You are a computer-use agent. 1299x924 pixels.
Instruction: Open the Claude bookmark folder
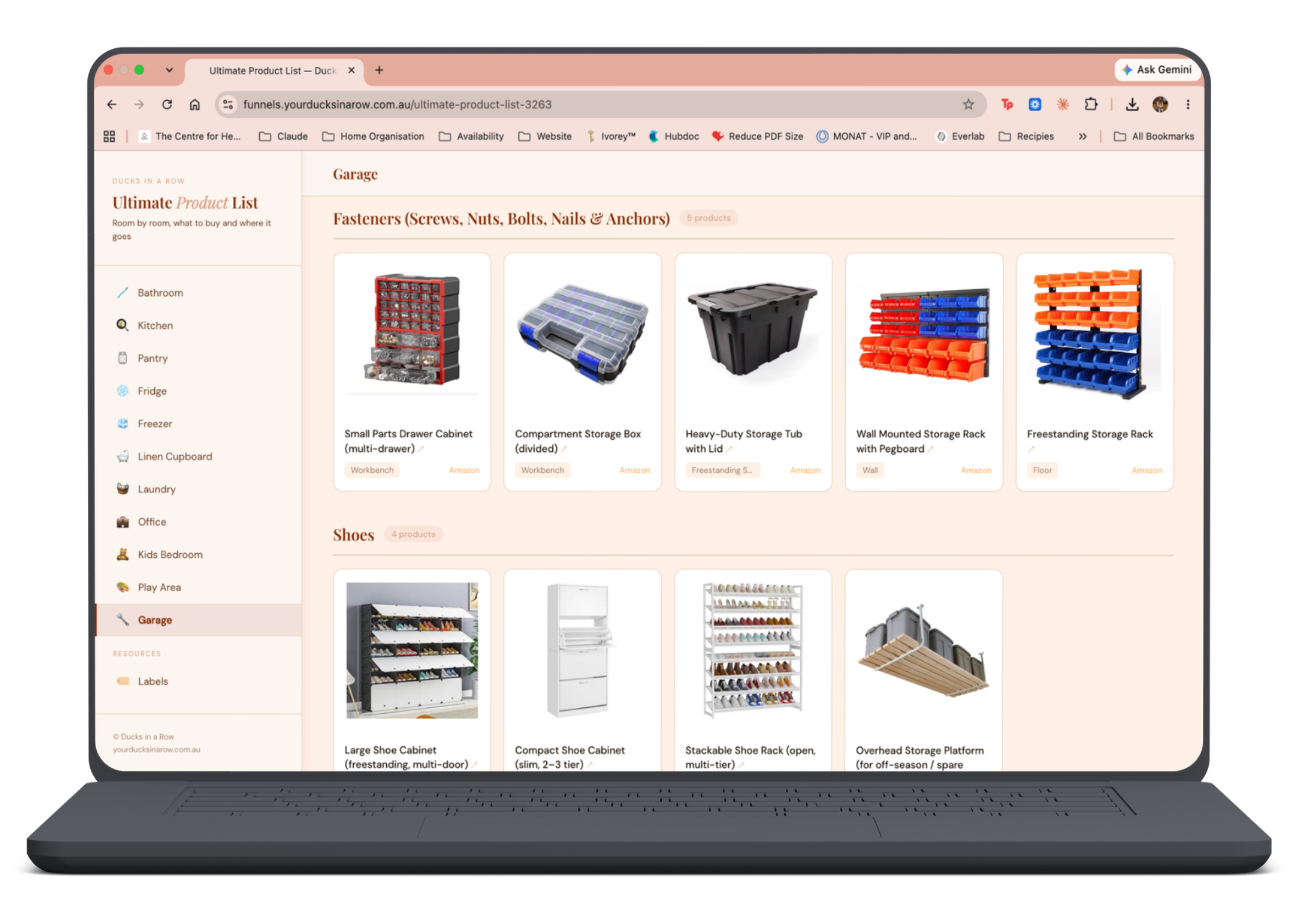tap(283, 136)
